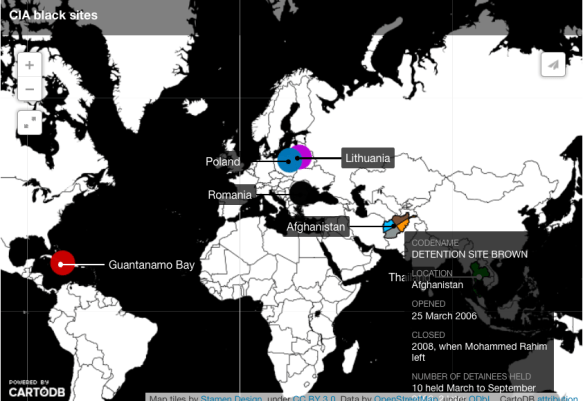Screen dimensions: 583x401
Task: Click DETENTION SITE BROWN codename text
Action: (469, 255)
